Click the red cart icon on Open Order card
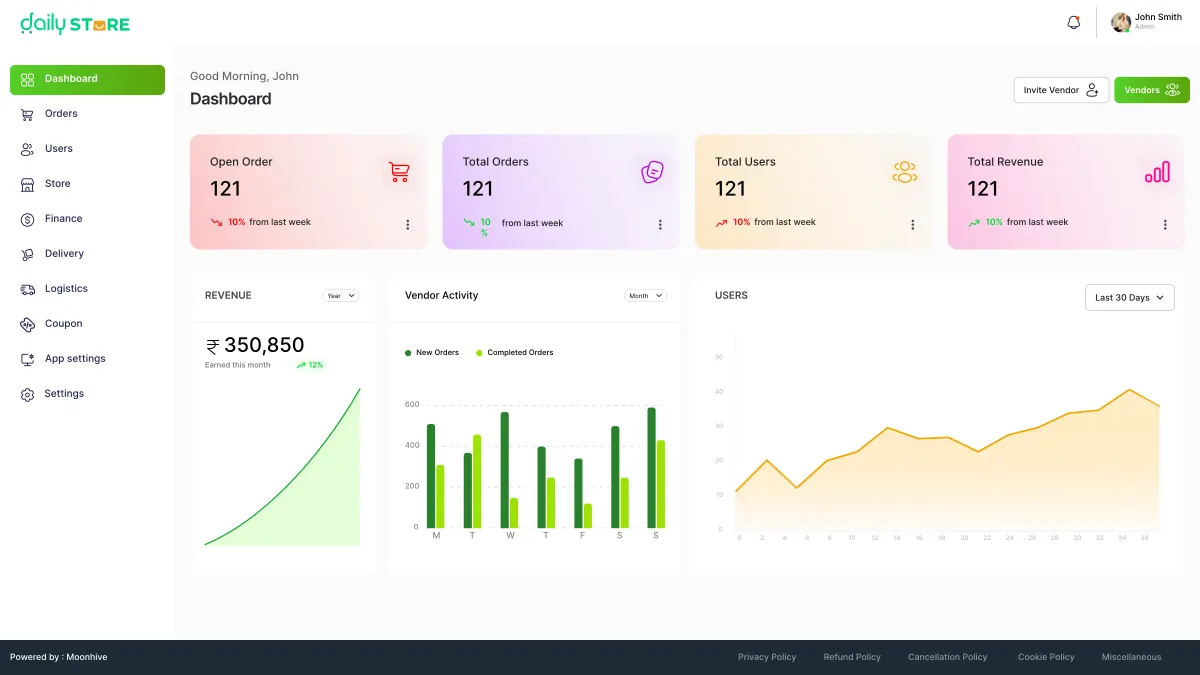Screen dimensions: 1200x675 [399, 172]
